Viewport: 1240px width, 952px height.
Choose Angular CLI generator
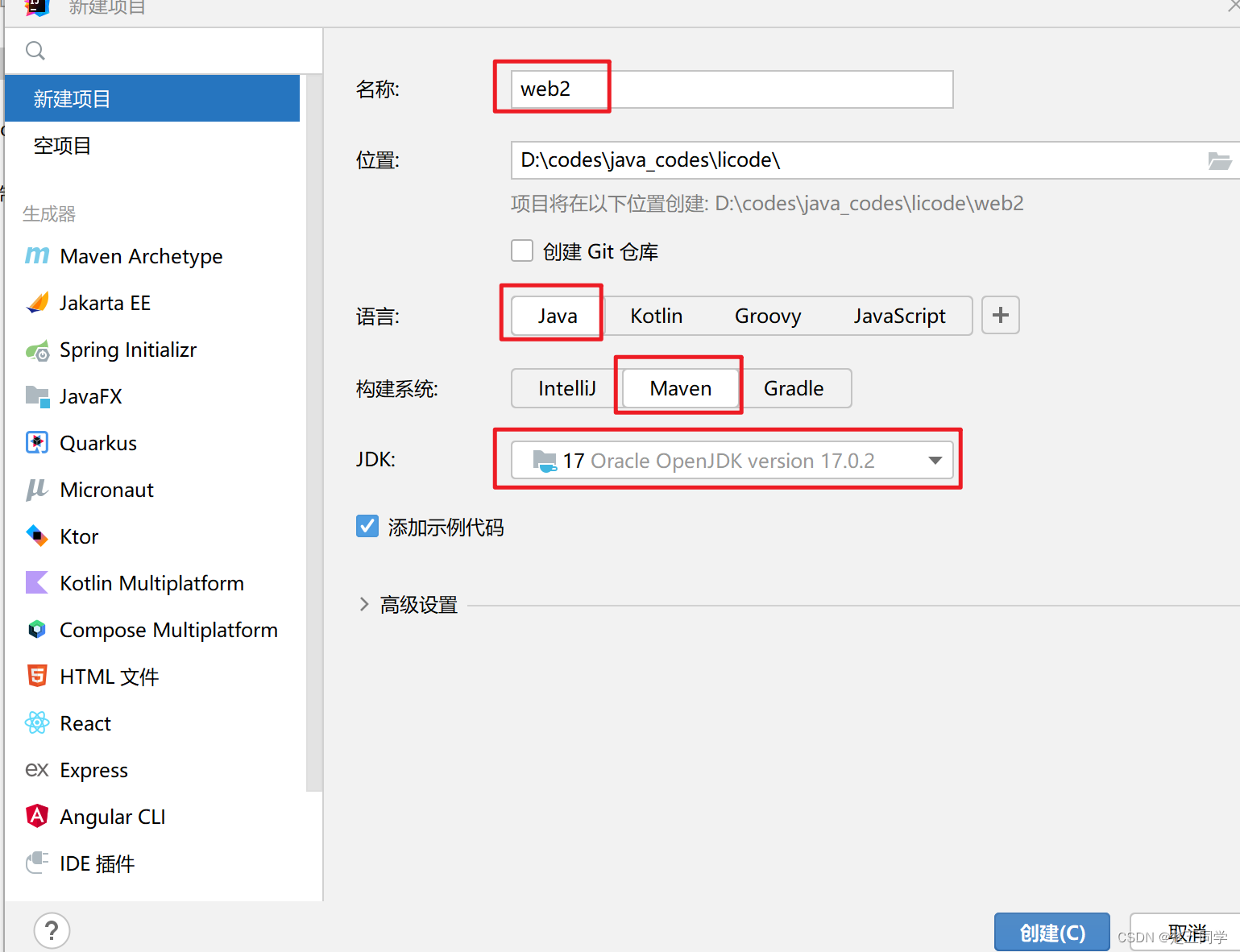coord(113,817)
